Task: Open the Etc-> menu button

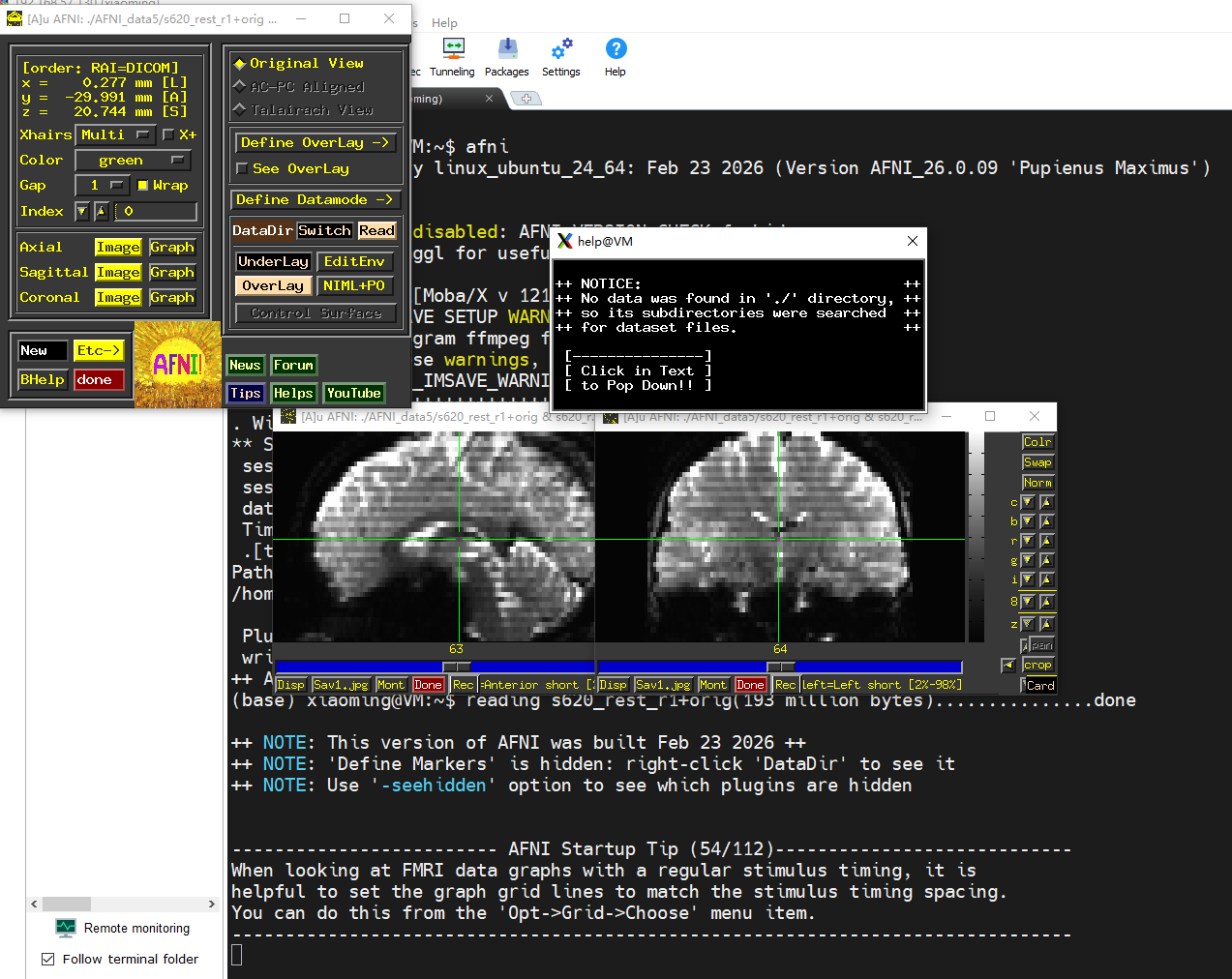Action: pos(99,350)
